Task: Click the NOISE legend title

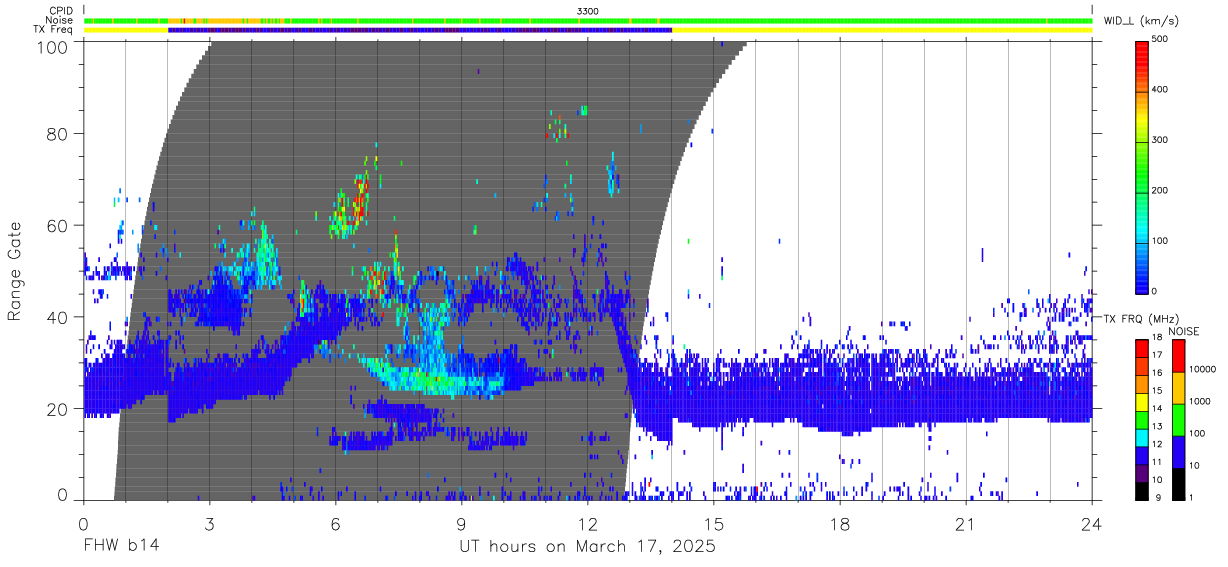Action: [1186, 331]
